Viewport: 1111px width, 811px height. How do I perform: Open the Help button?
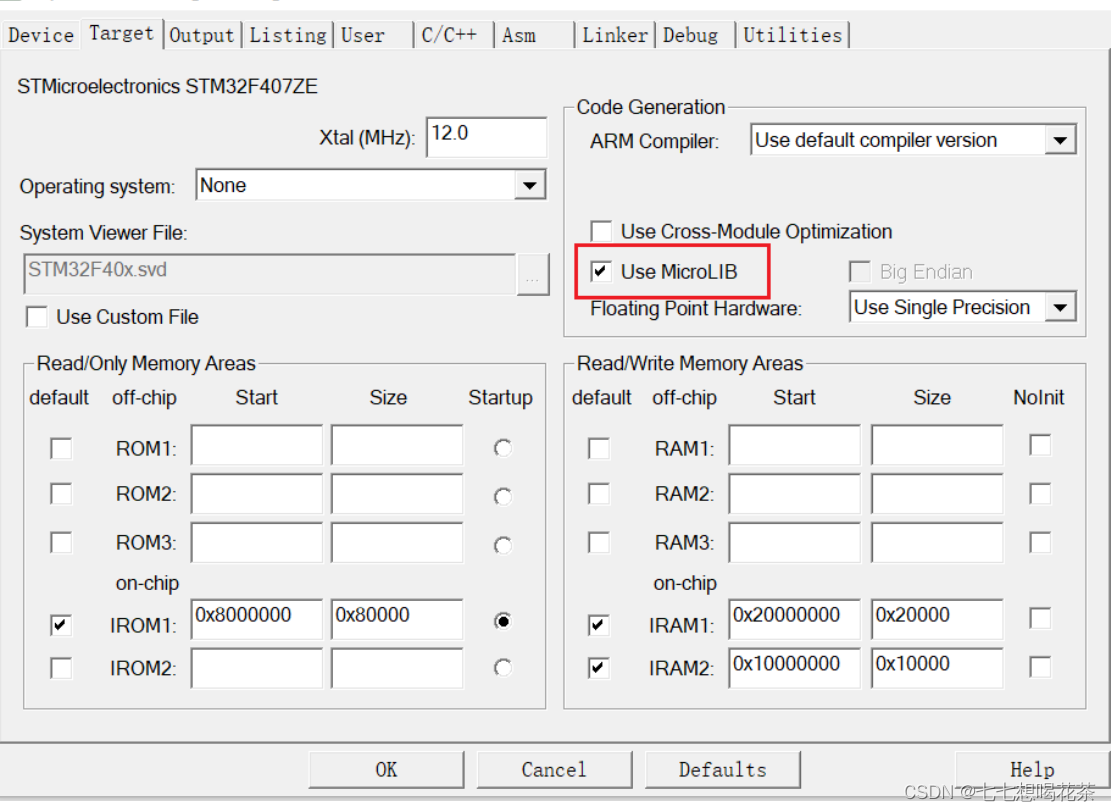click(1032, 770)
